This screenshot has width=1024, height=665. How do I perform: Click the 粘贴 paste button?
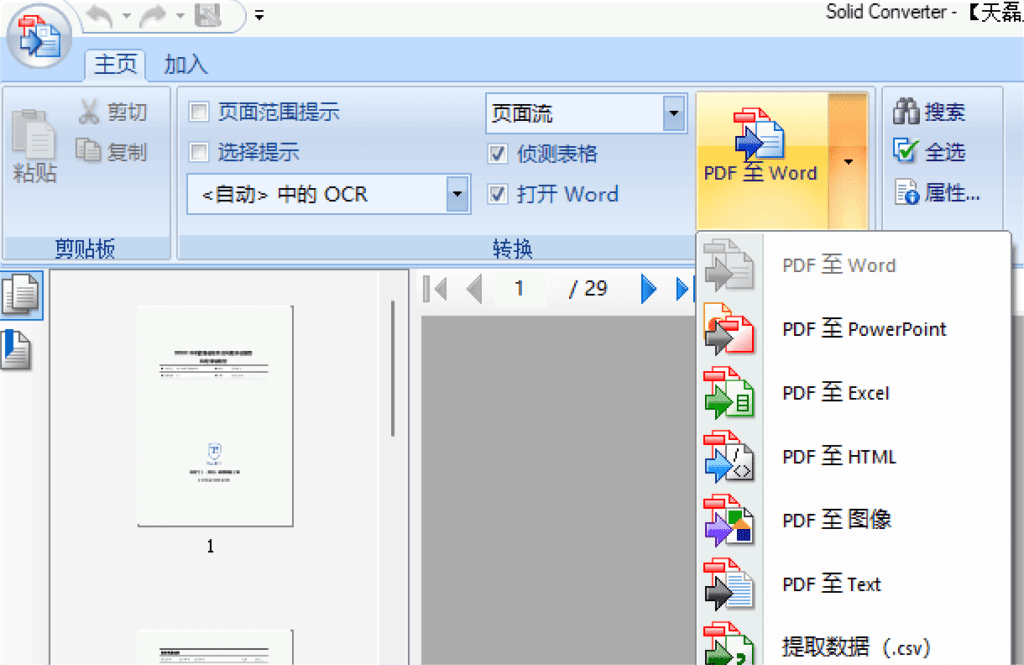[35, 147]
